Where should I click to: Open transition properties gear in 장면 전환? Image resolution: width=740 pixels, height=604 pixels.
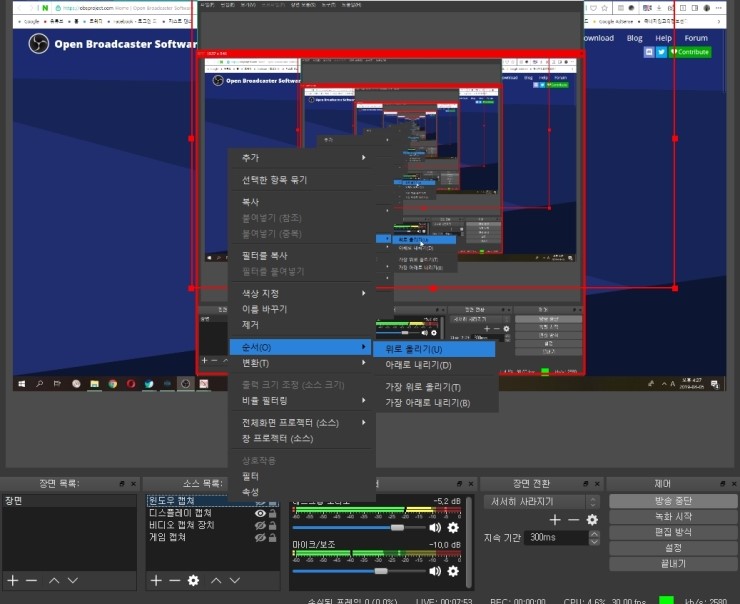click(592, 520)
